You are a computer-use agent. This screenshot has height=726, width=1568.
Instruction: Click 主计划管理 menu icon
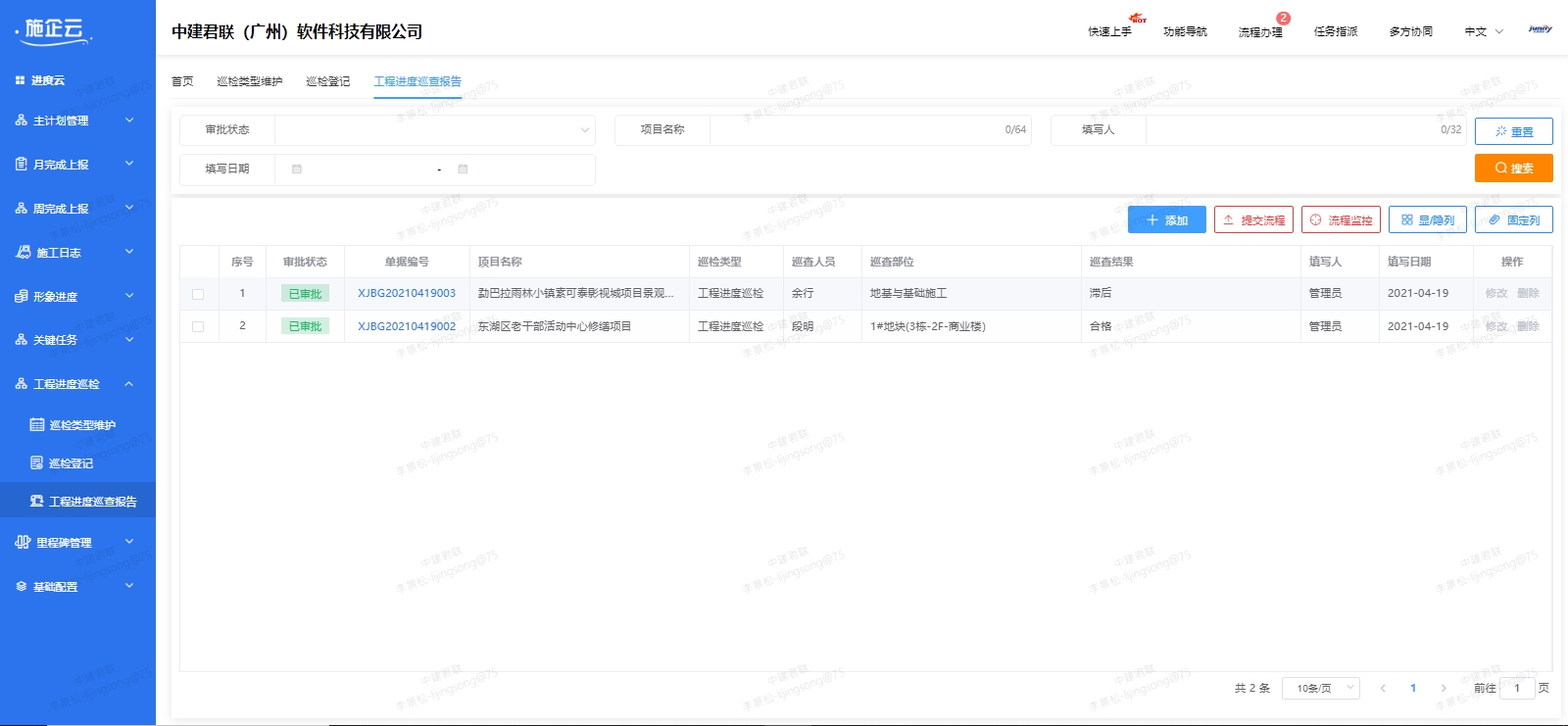pyautogui.click(x=22, y=121)
